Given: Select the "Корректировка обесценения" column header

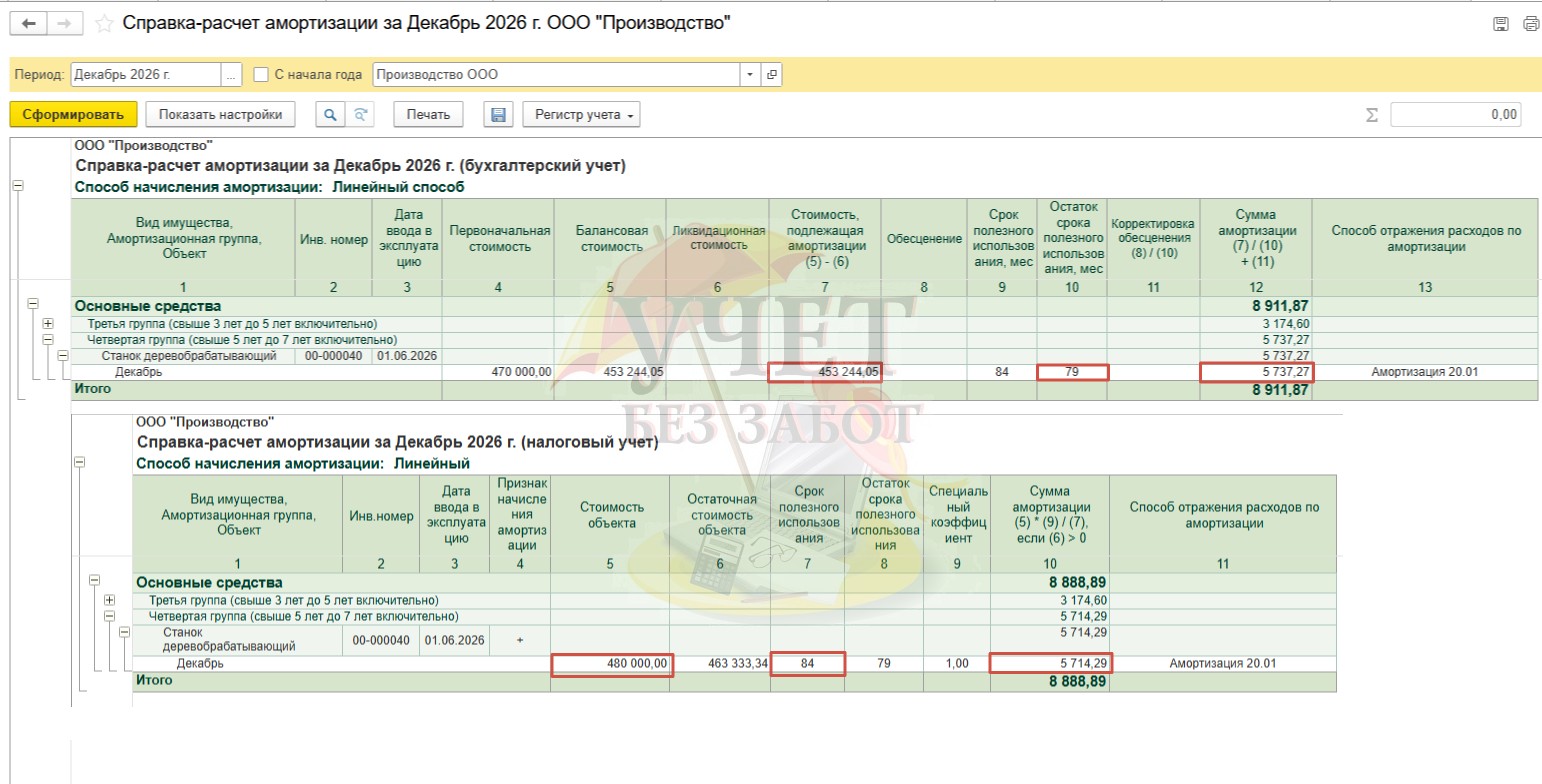Looking at the screenshot, I should coord(1154,238).
